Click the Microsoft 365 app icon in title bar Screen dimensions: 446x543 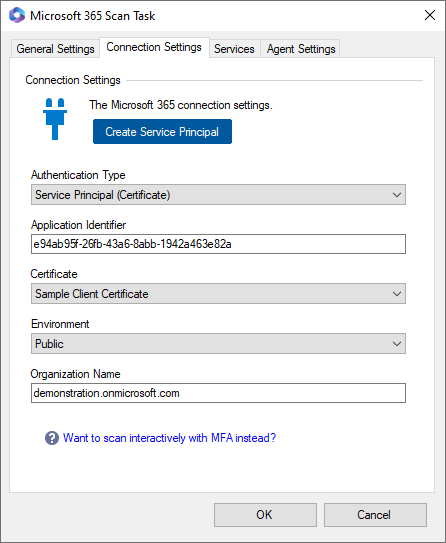pyautogui.click(x=17, y=15)
